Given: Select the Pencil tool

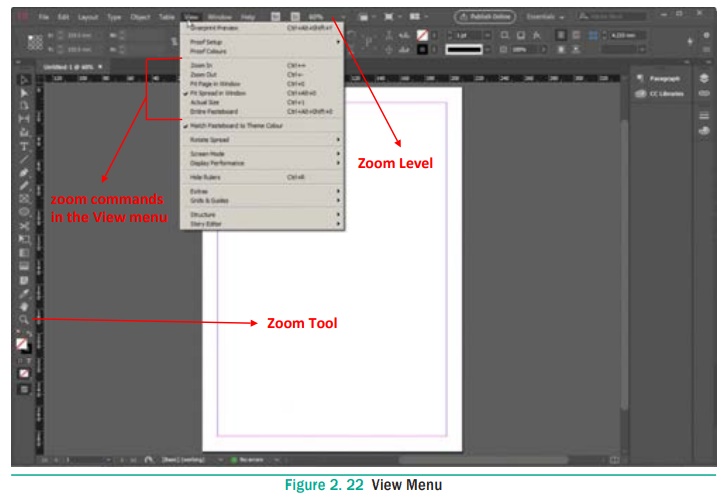Looking at the screenshot, I should pyautogui.click(x=24, y=186).
